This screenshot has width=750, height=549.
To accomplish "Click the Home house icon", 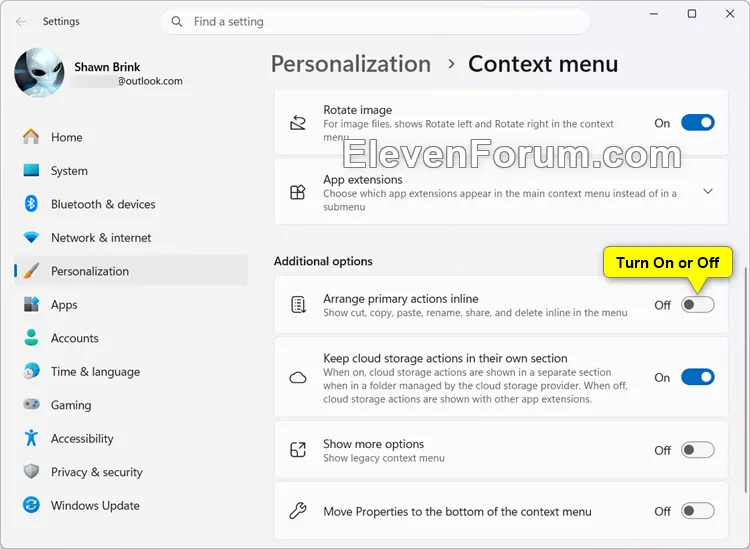I will pyautogui.click(x=31, y=137).
